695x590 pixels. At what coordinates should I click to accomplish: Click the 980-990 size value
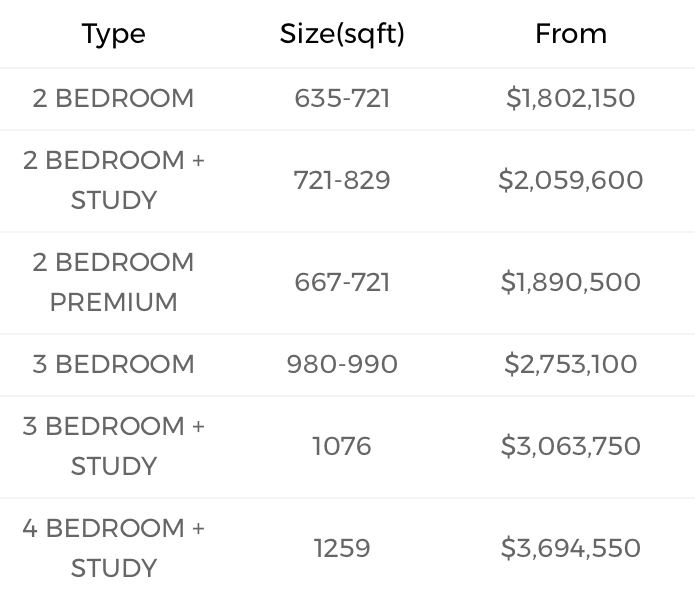(x=342, y=364)
